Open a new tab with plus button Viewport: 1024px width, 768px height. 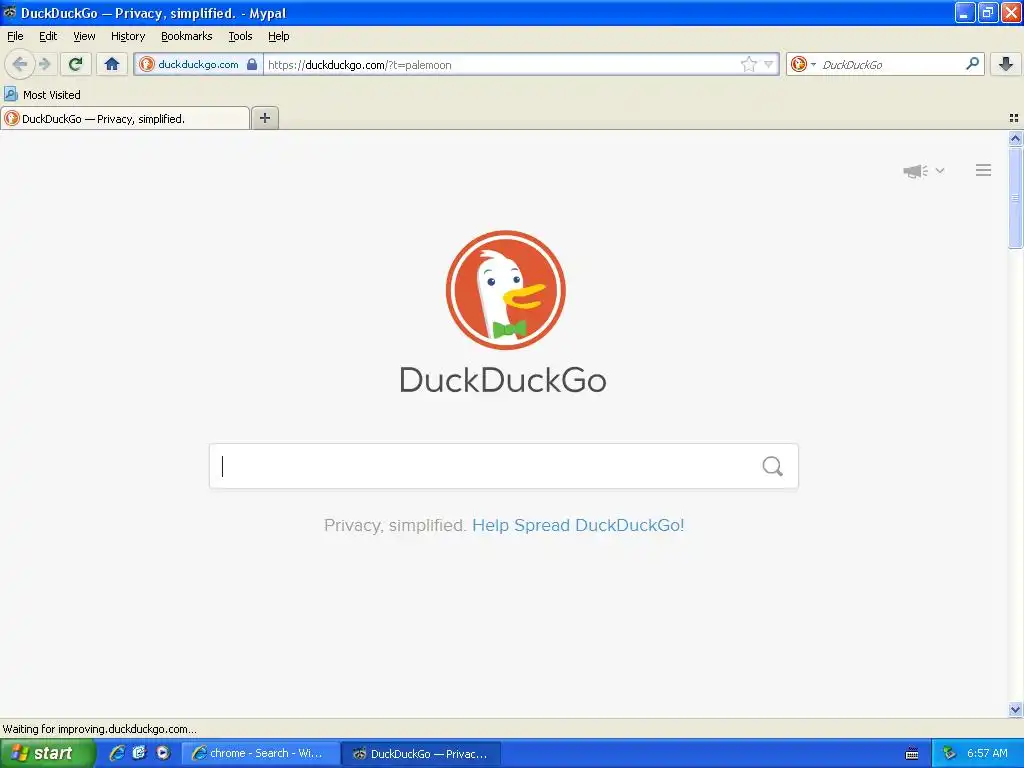265,118
